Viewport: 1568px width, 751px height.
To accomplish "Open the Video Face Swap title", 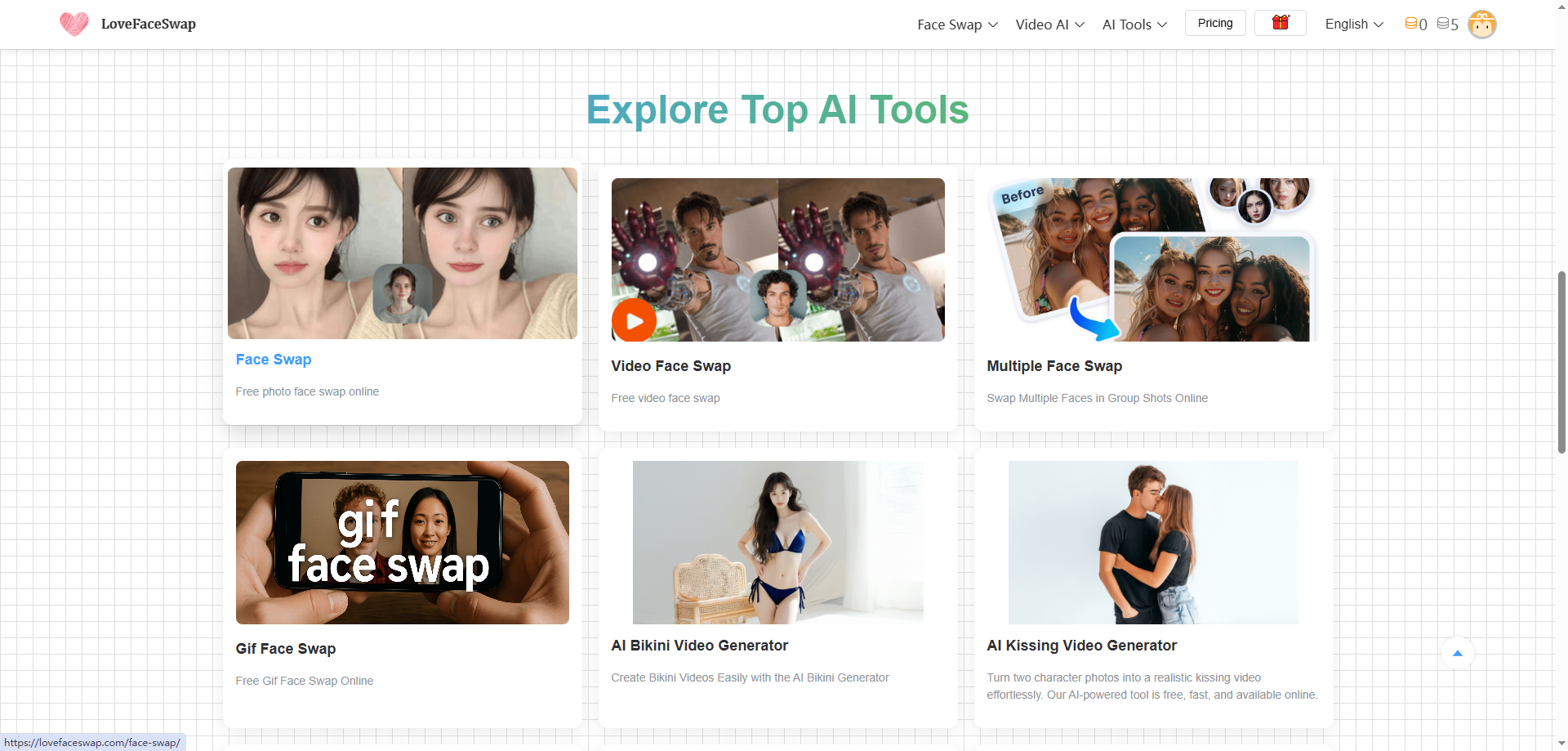I will click(x=671, y=366).
